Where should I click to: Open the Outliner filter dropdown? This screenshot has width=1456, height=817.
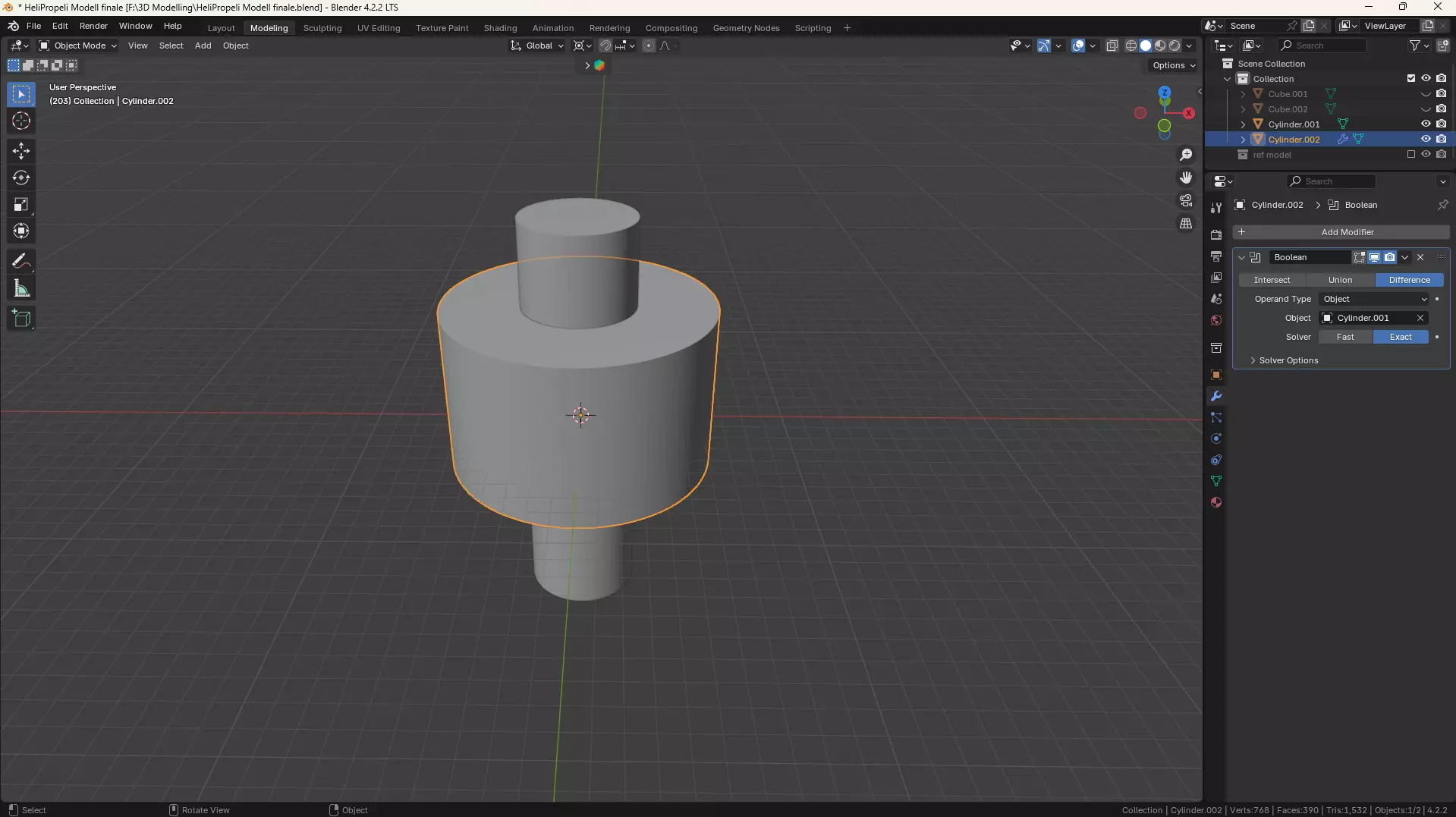(1419, 46)
